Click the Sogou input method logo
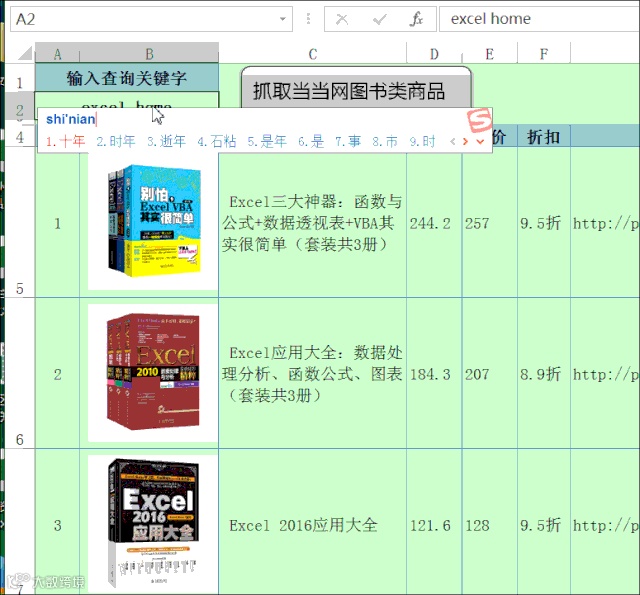Viewport: 640px width, 595px height. click(479, 120)
